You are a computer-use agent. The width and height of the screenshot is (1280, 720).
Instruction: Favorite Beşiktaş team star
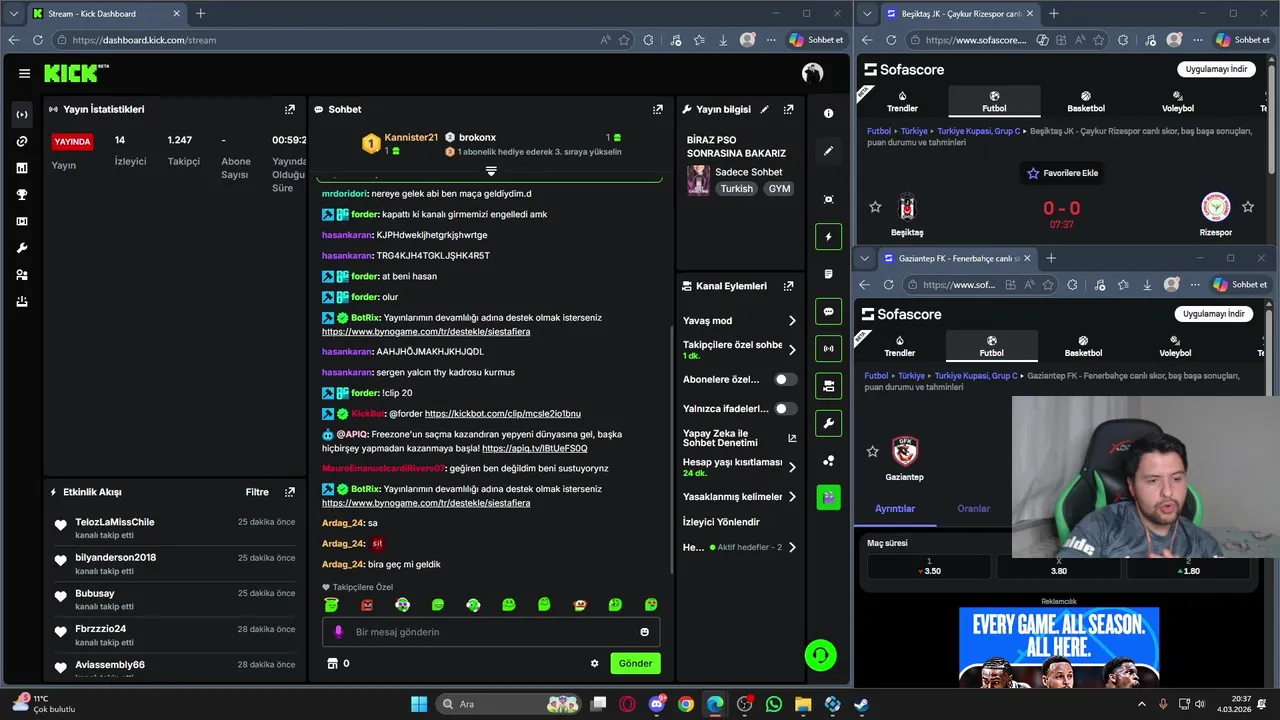point(875,207)
